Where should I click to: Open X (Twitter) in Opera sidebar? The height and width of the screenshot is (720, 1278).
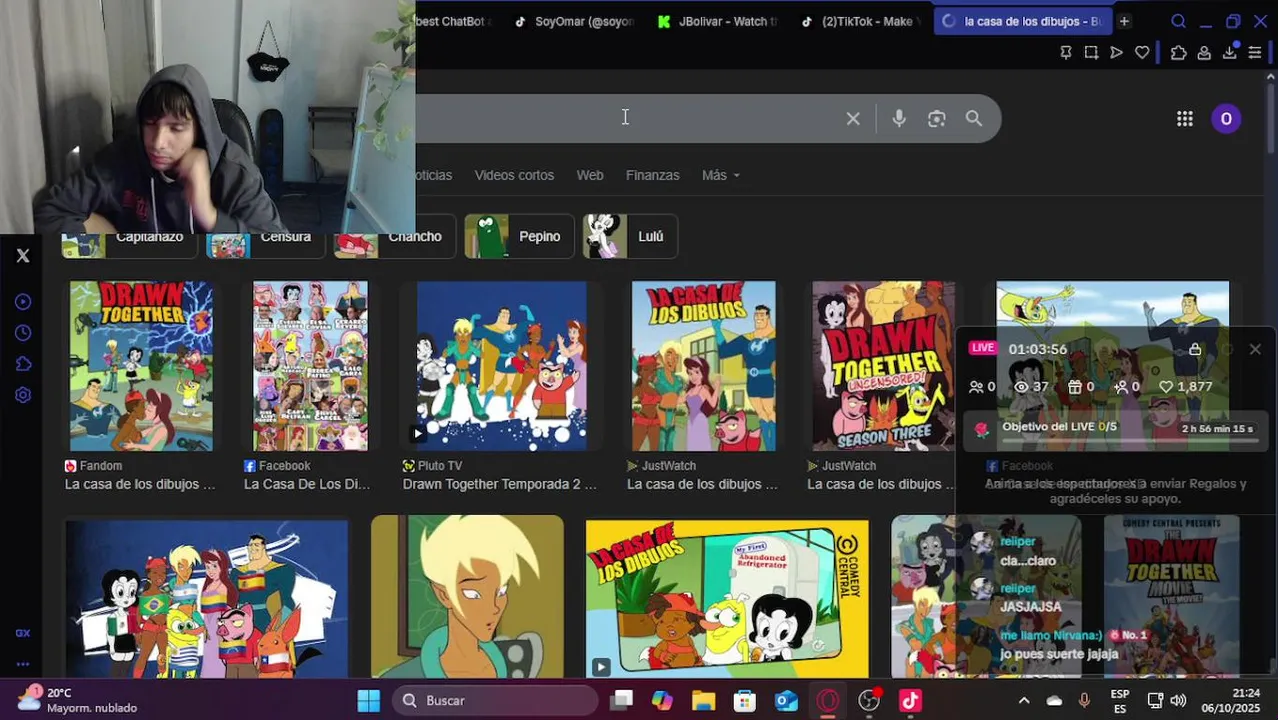click(23, 256)
